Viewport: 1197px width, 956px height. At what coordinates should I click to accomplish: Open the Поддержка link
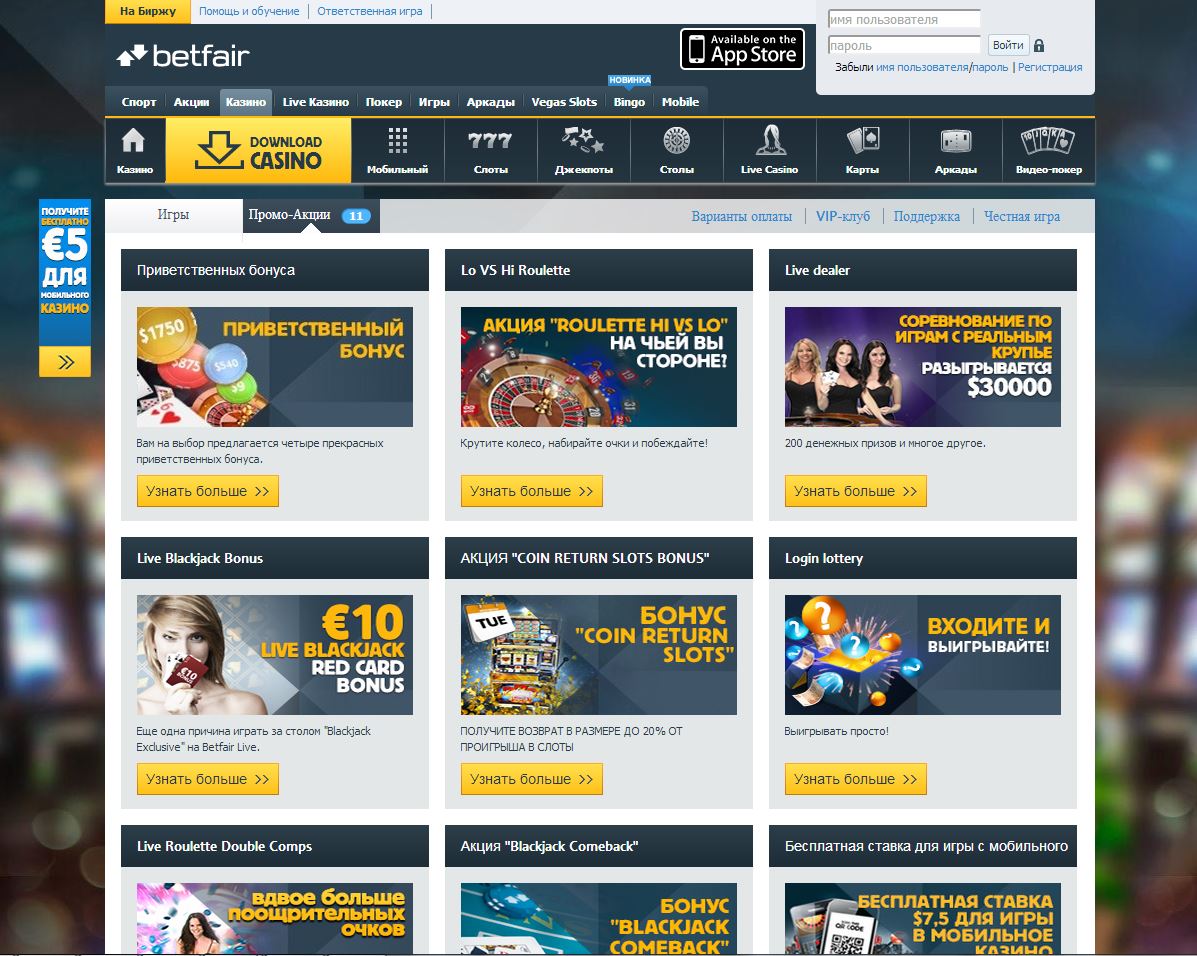coord(926,217)
